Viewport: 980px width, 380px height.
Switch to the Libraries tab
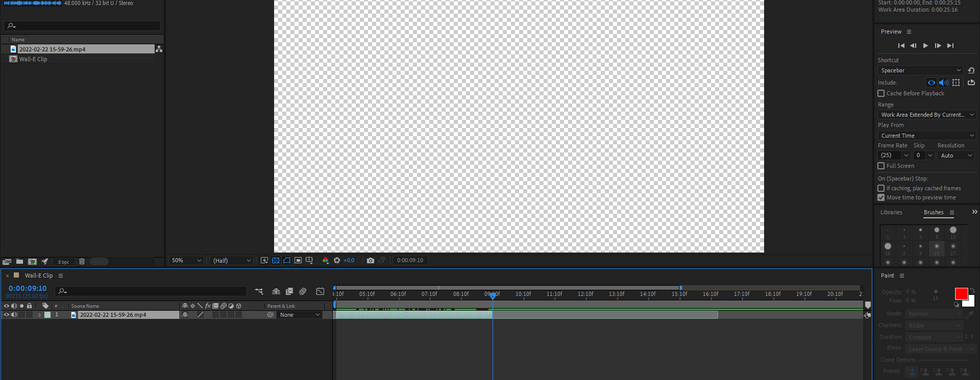pos(891,212)
